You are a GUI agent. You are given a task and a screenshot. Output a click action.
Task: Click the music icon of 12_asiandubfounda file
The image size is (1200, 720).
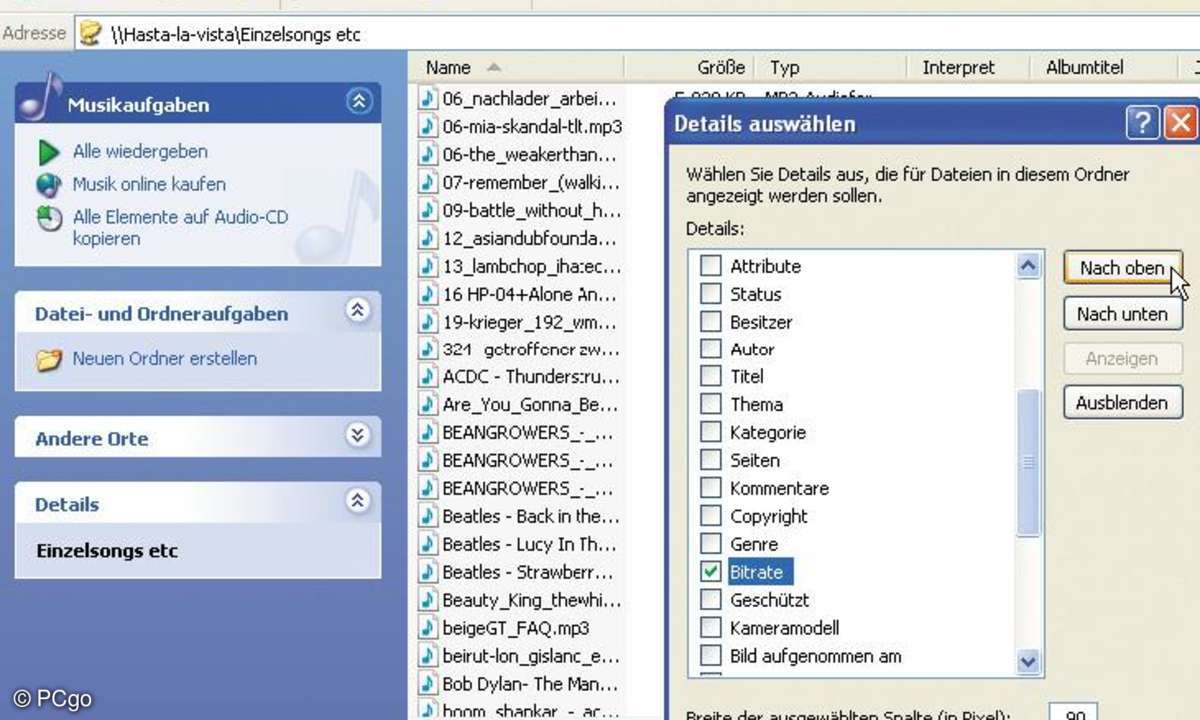428,238
